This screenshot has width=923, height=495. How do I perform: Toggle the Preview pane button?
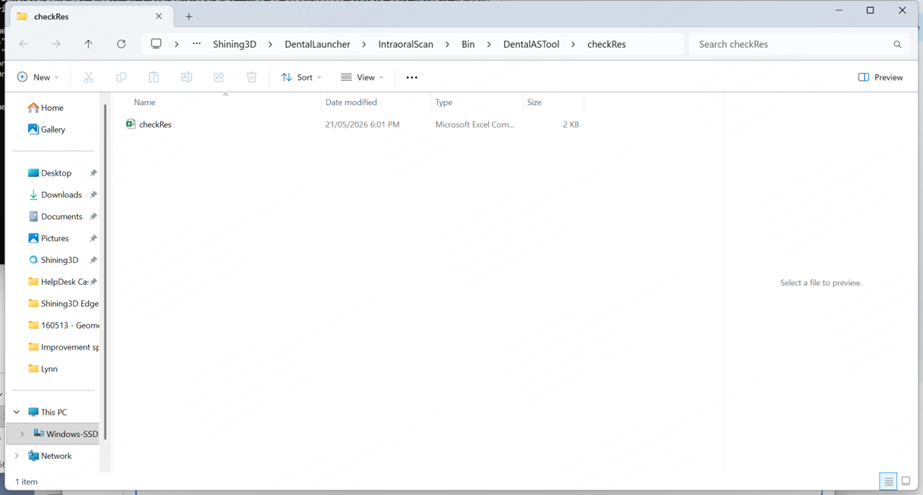[x=880, y=77]
